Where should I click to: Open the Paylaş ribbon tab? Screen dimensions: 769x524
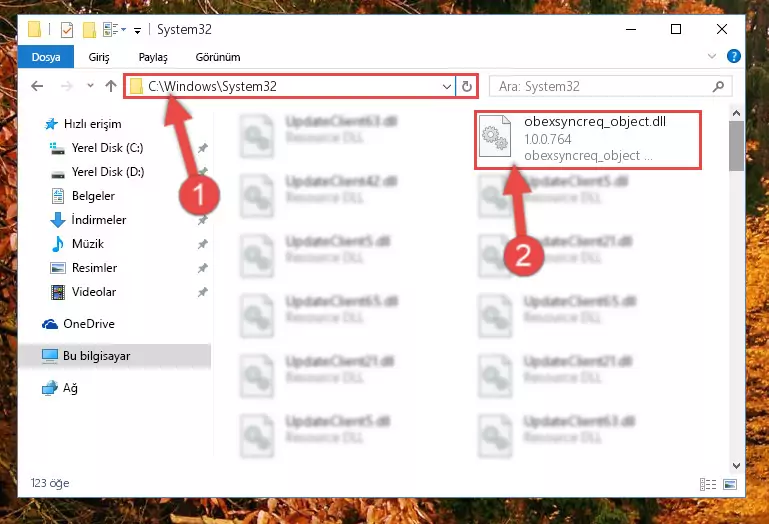tap(153, 57)
